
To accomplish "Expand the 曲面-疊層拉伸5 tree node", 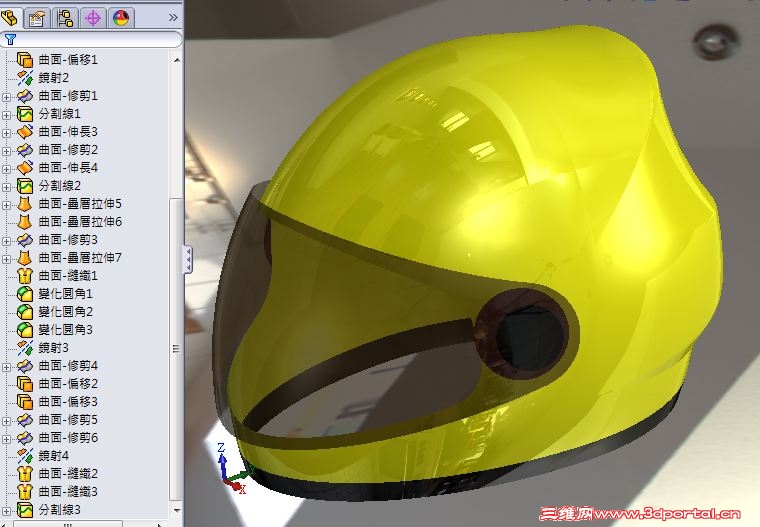I will point(6,205).
